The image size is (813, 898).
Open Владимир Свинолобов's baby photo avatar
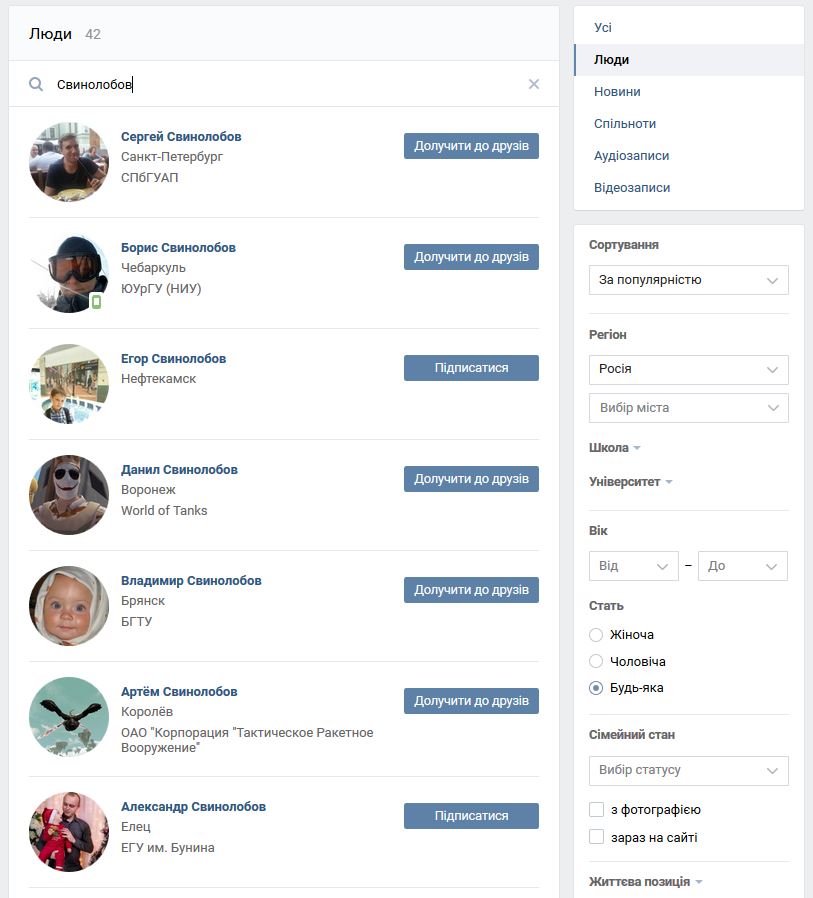(69, 606)
